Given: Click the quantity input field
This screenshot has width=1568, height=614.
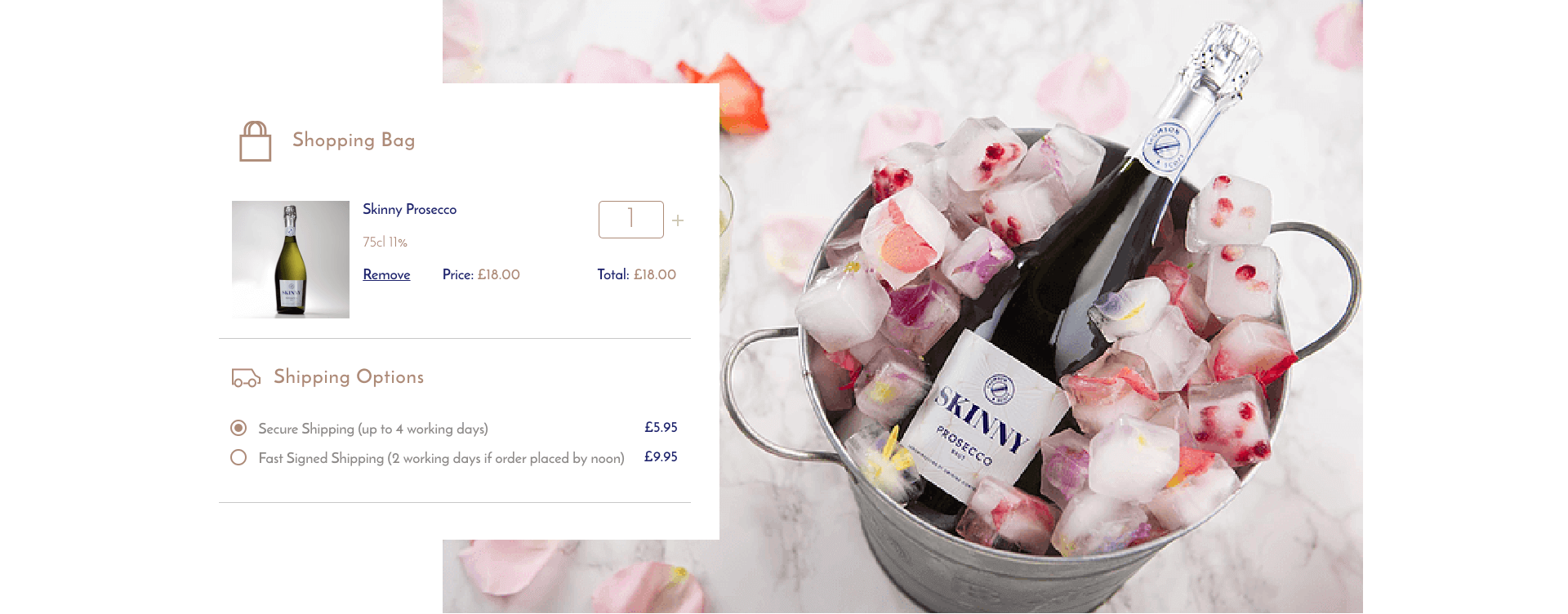Looking at the screenshot, I should point(631,220).
